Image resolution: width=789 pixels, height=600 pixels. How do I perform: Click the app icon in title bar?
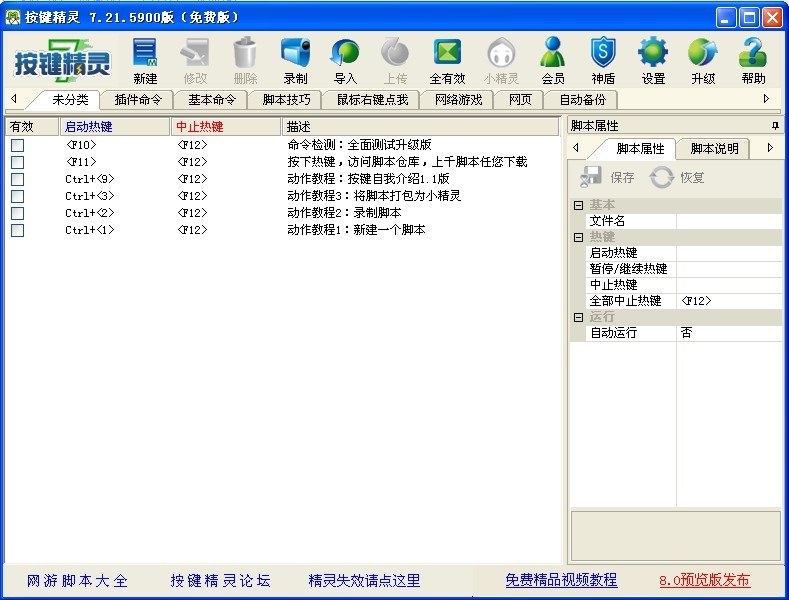coord(13,17)
